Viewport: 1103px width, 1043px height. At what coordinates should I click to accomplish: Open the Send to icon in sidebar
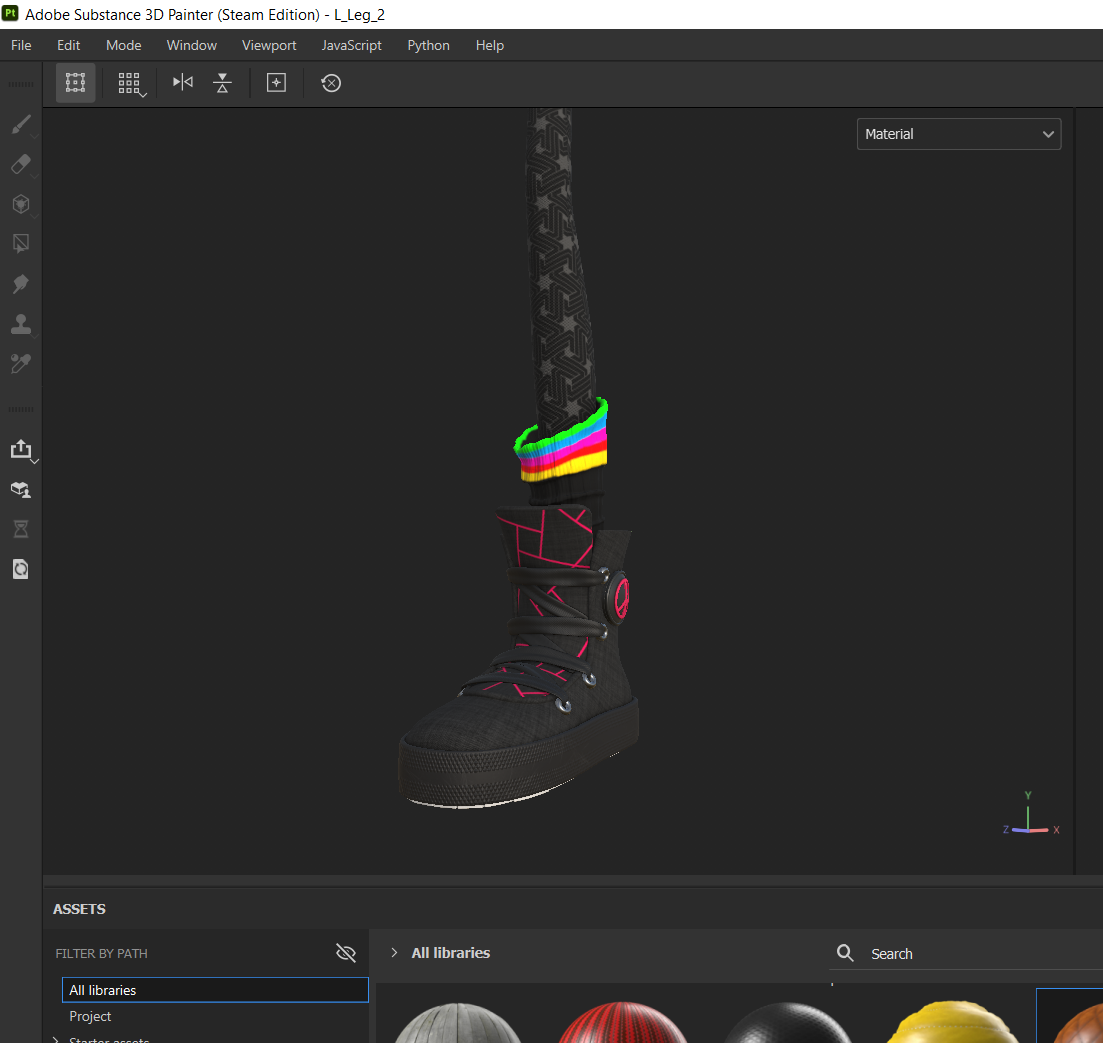pos(21,489)
